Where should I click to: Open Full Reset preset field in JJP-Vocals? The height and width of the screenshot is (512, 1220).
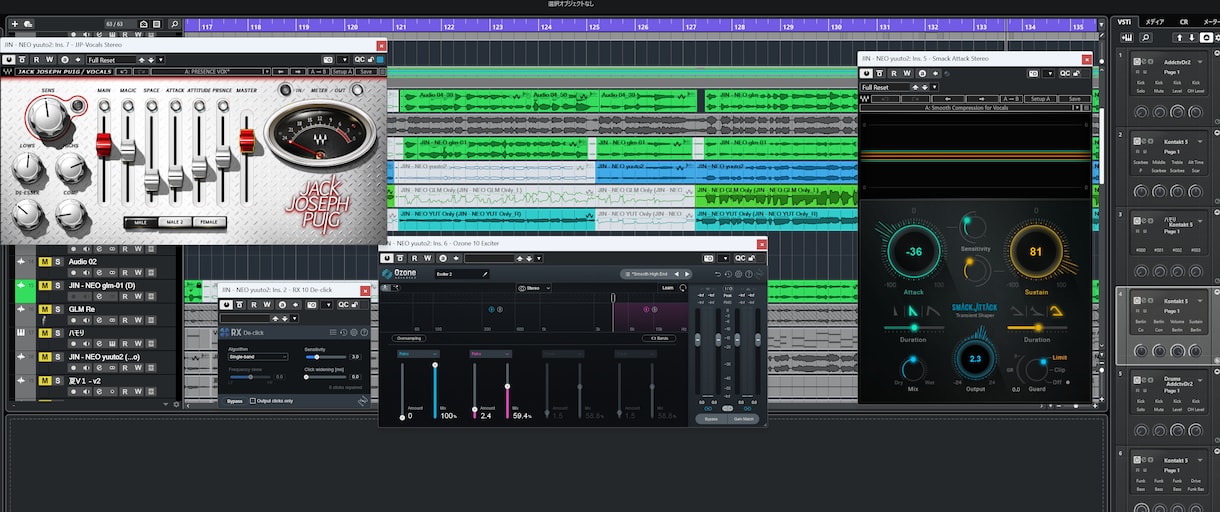[110, 60]
